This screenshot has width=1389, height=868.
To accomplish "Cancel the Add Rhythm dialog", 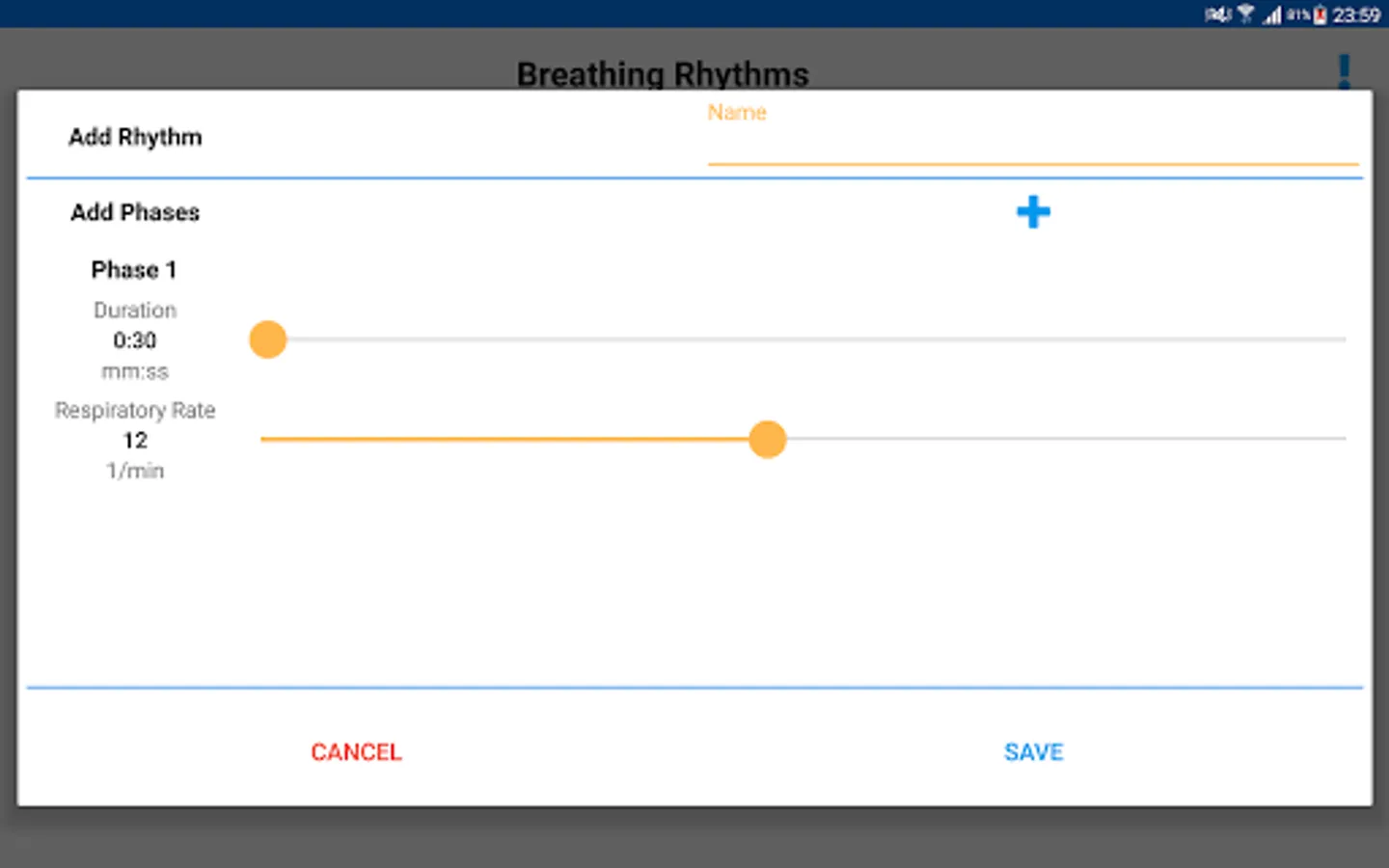I will pyautogui.click(x=356, y=752).
